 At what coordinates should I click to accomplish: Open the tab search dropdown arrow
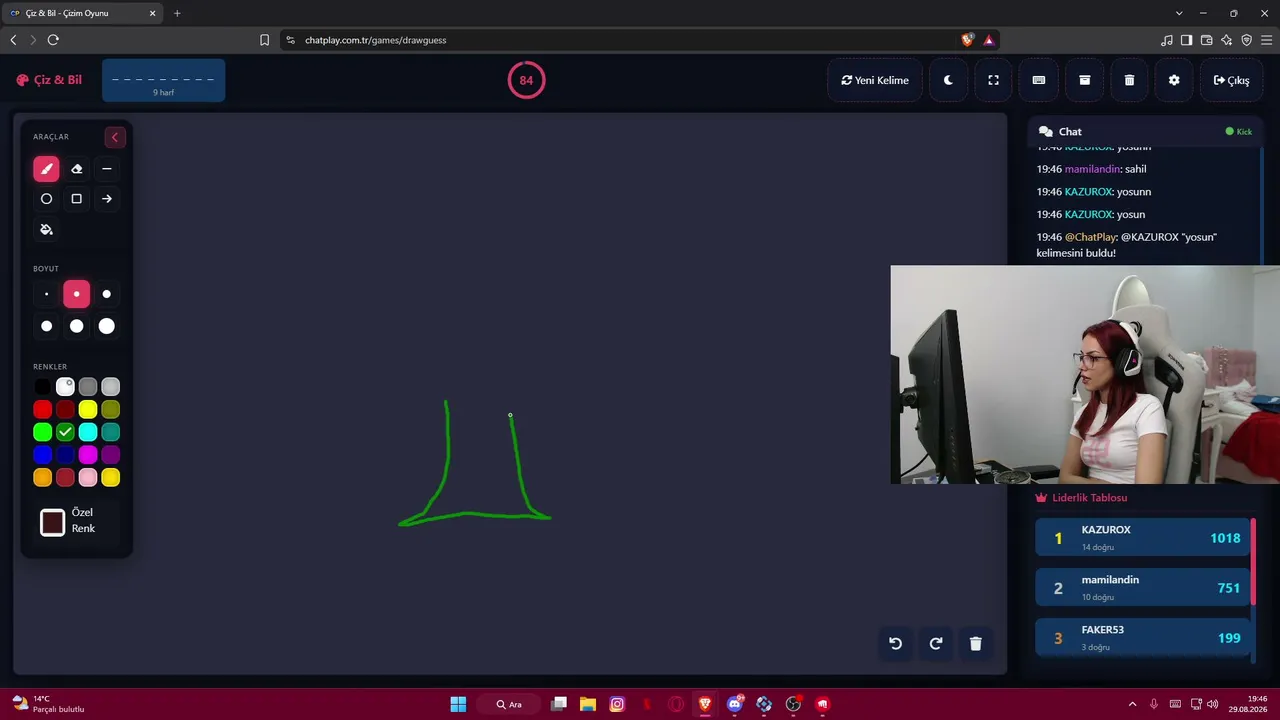click(x=1179, y=13)
